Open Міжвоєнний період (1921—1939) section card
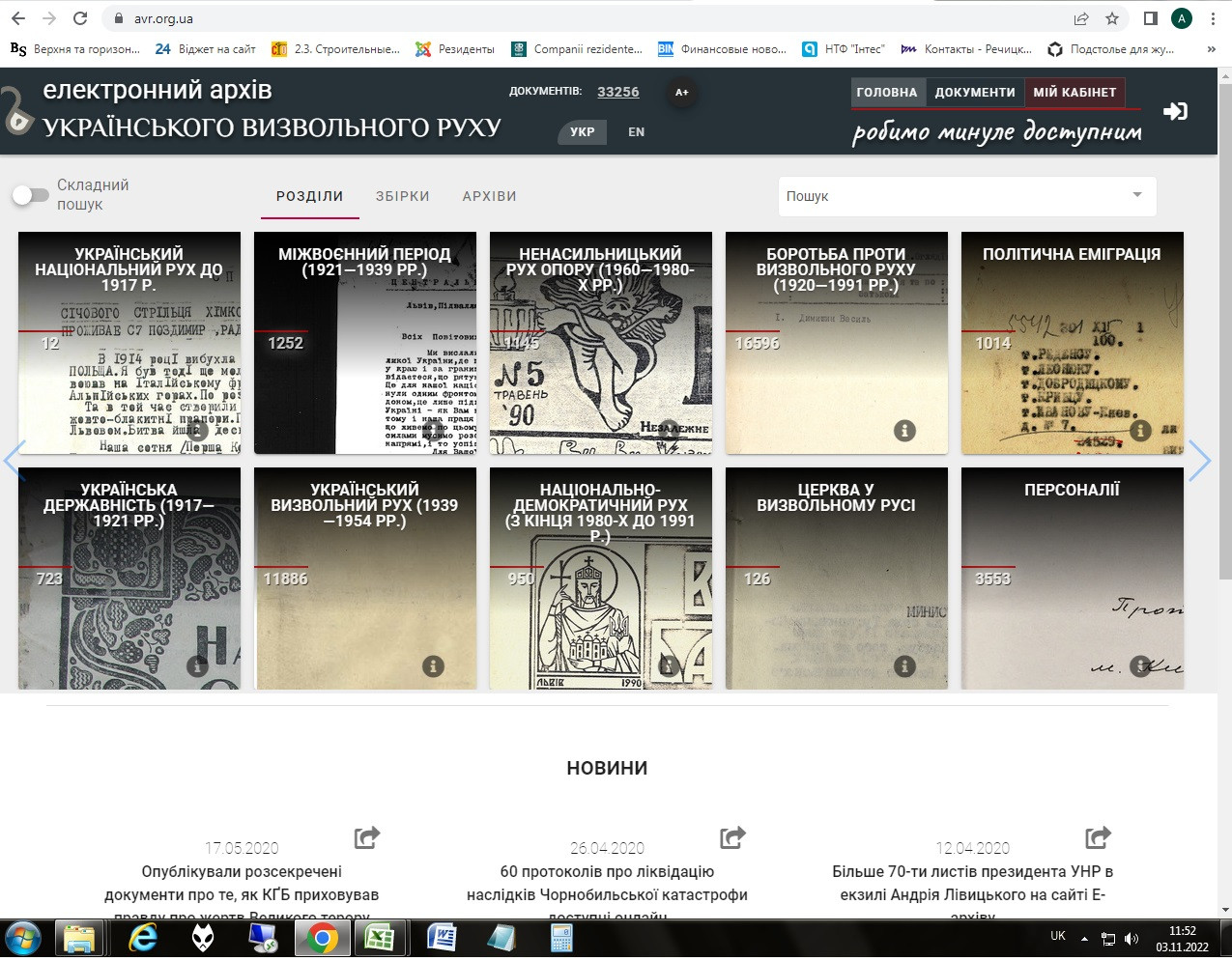This screenshot has width=1232, height=961. 365,343
